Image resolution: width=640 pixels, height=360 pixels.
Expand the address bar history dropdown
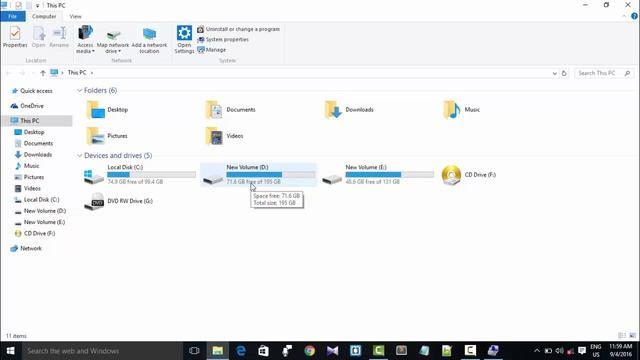click(x=554, y=73)
